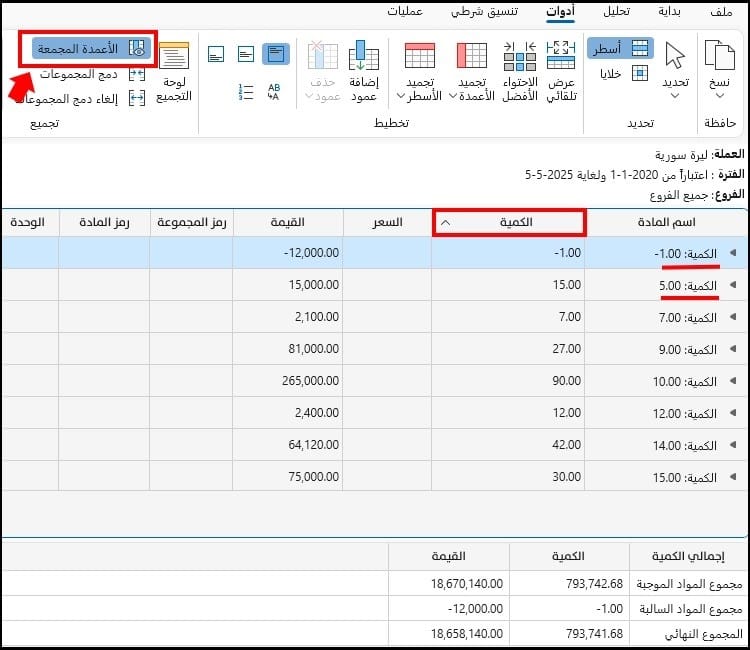
Task: Click إضافة عمود add column icon
Action: coord(364,55)
